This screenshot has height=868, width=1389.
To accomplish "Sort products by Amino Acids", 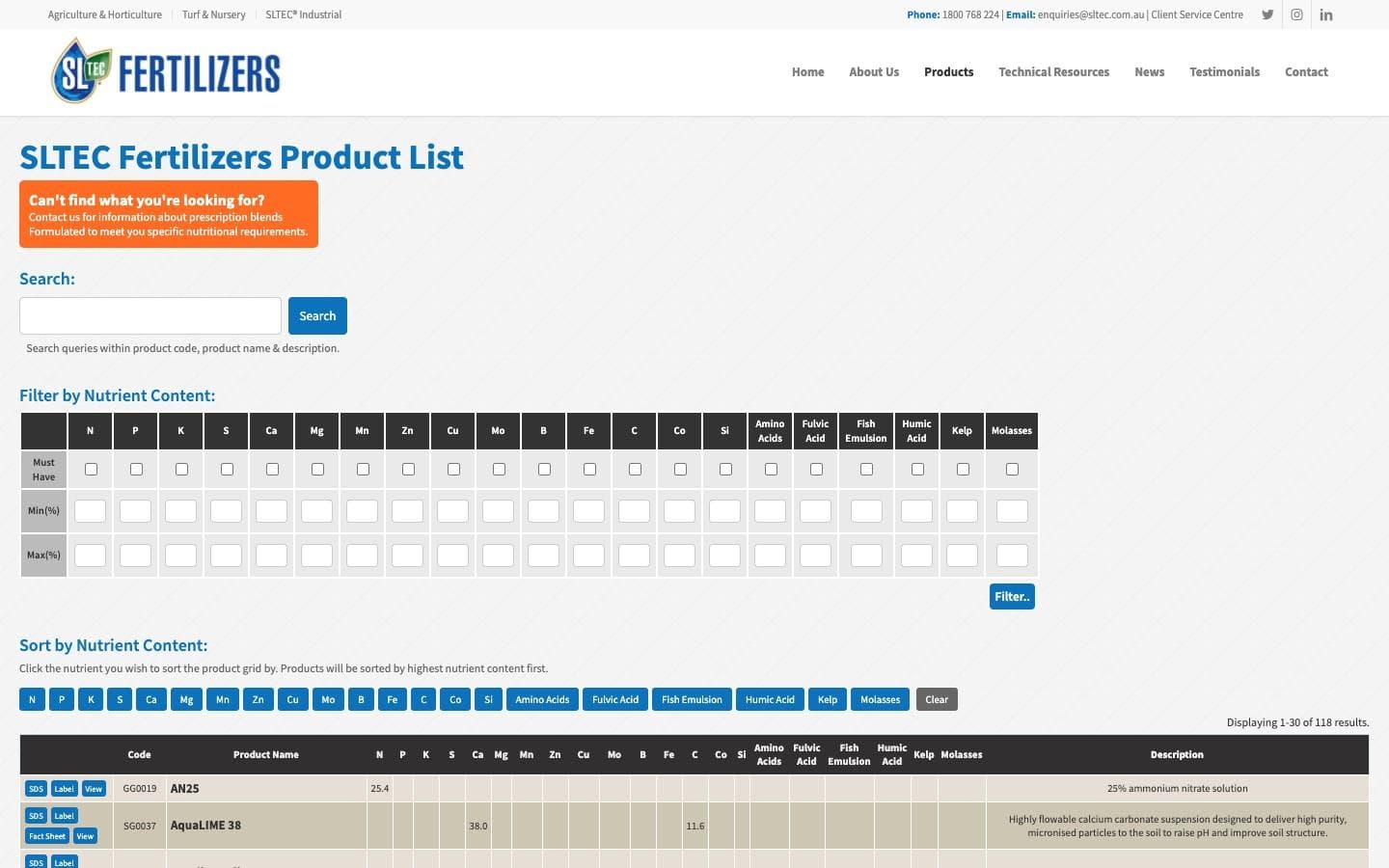I will [542, 699].
